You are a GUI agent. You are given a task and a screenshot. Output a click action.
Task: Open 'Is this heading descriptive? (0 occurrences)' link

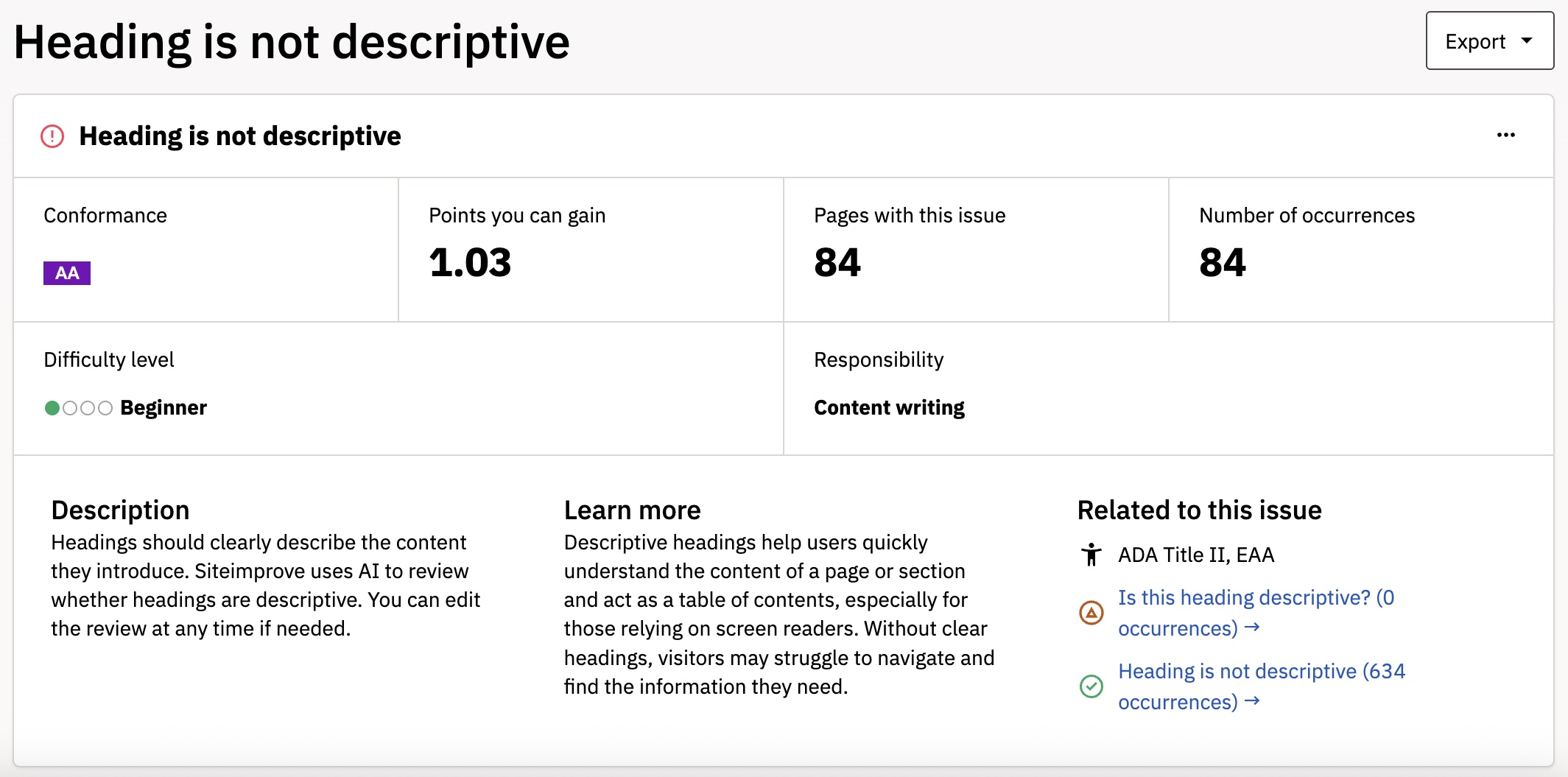pos(1256,613)
